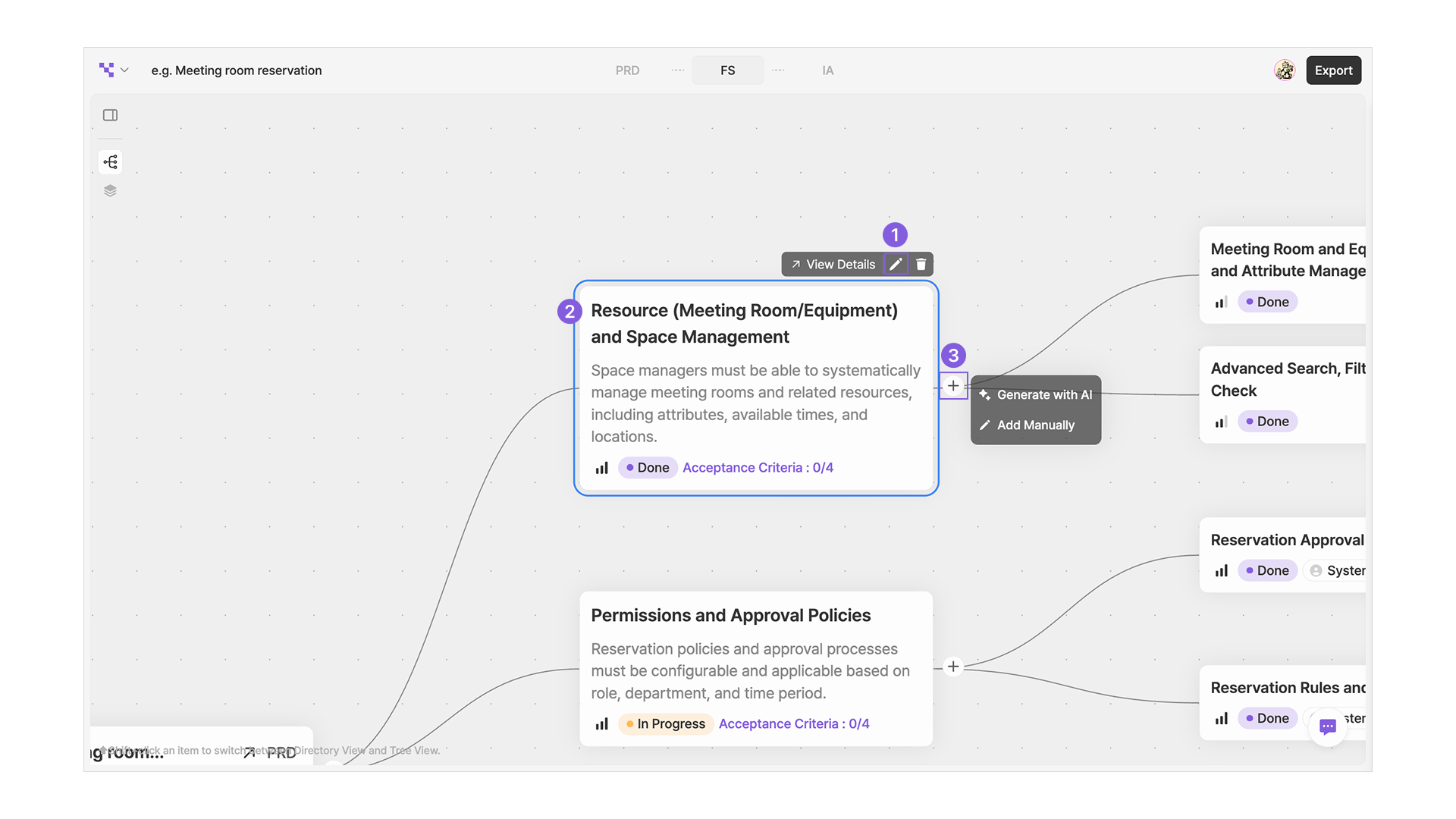This screenshot has height=819, width=1456.
Task: Click priority bars icon on Permissions card
Action: tap(601, 724)
